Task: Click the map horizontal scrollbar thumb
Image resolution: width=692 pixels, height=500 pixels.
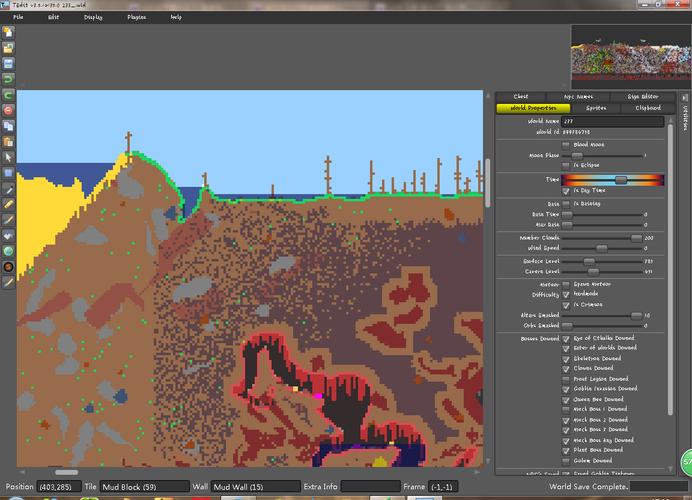Action: tap(66, 472)
